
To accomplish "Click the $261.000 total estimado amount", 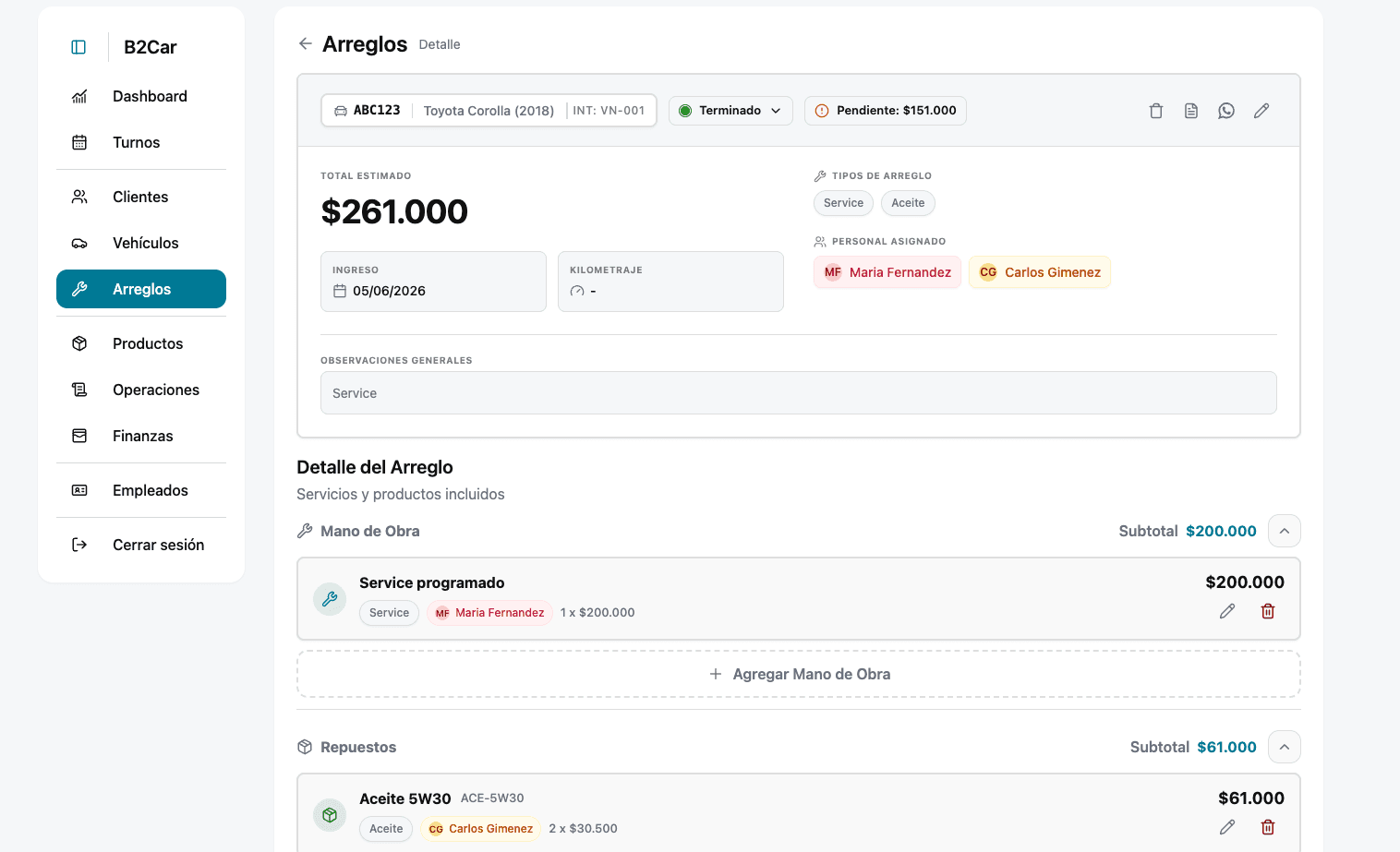I will pos(394,212).
